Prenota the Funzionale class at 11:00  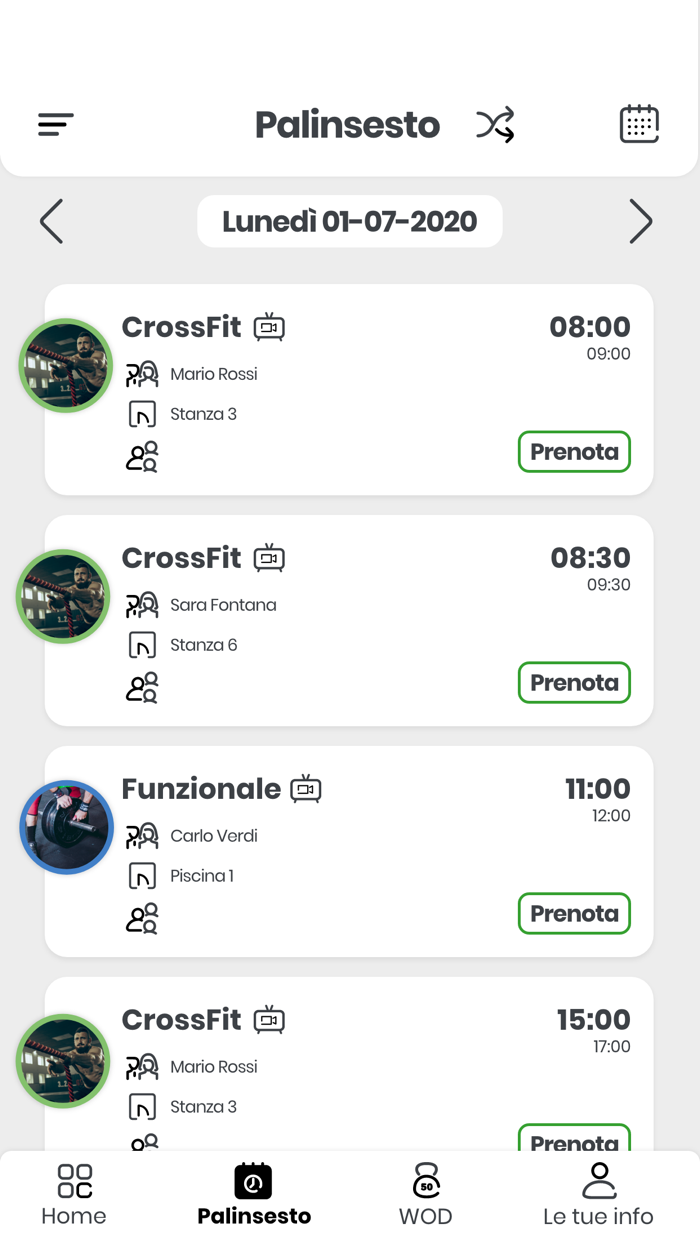[574, 913]
